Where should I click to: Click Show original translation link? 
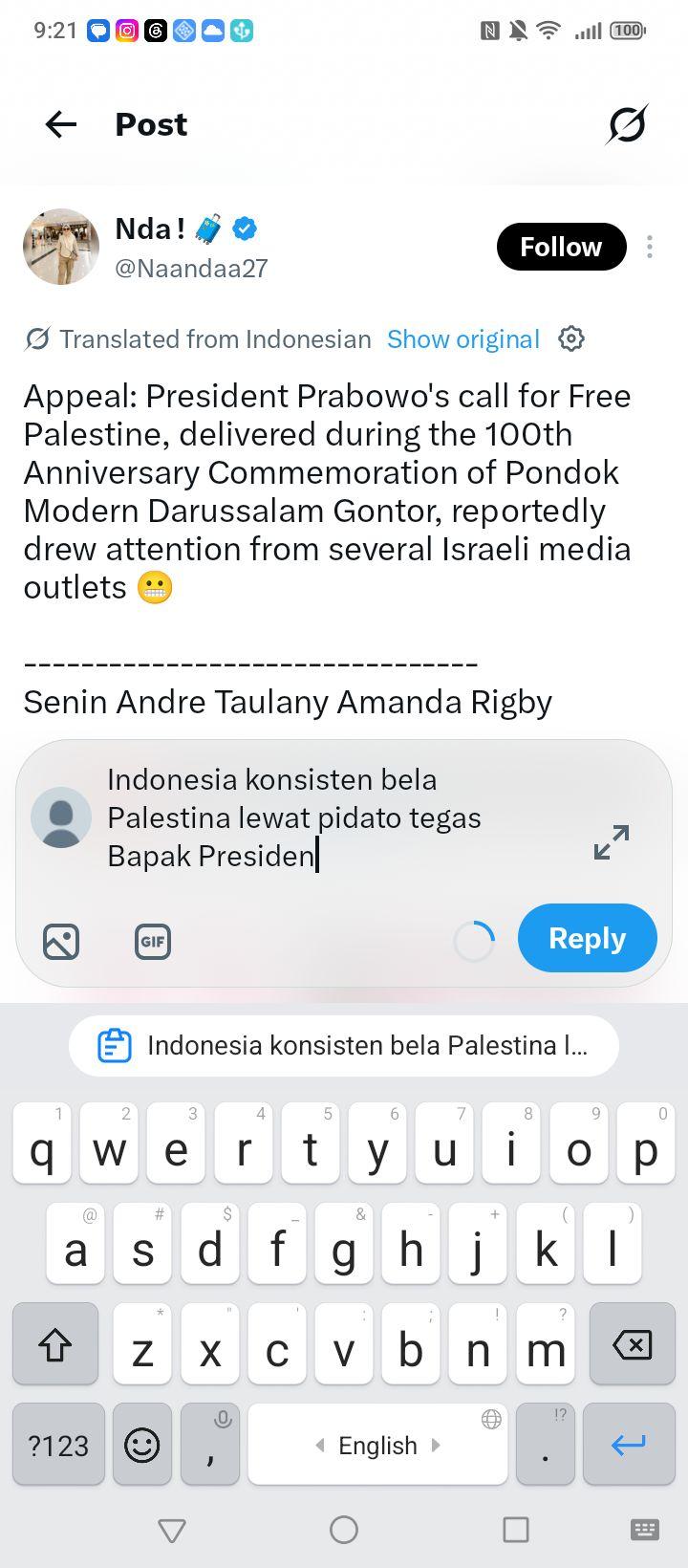click(463, 338)
